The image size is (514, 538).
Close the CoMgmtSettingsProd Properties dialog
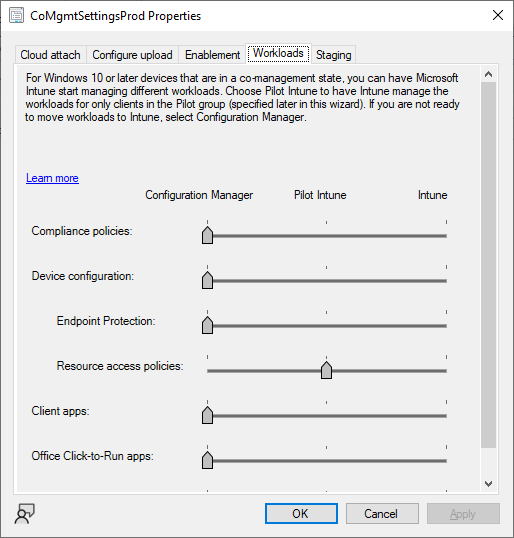coord(498,15)
